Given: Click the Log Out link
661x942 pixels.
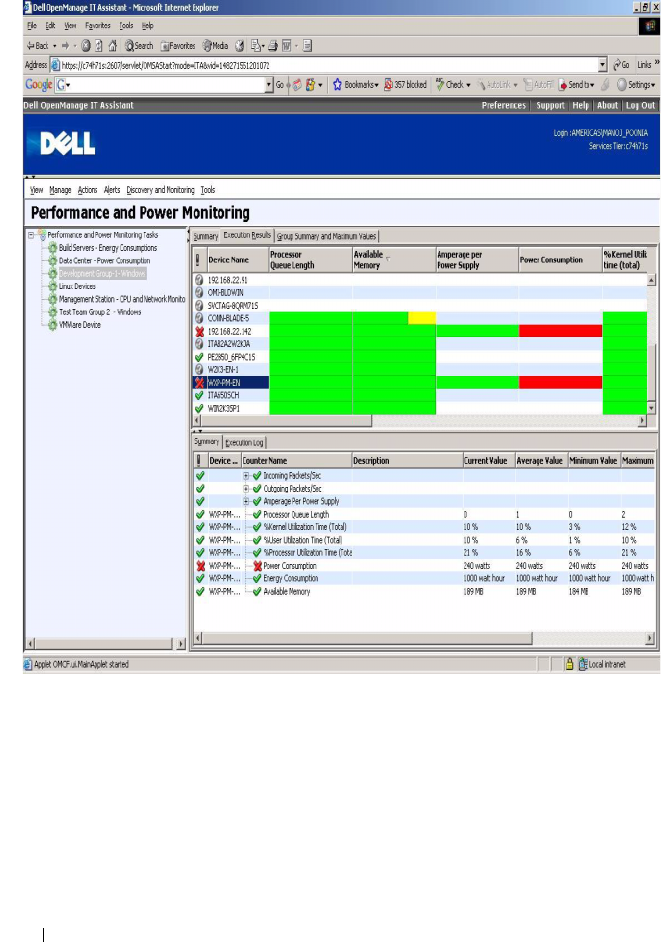Looking at the screenshot, I should [641, 106].
